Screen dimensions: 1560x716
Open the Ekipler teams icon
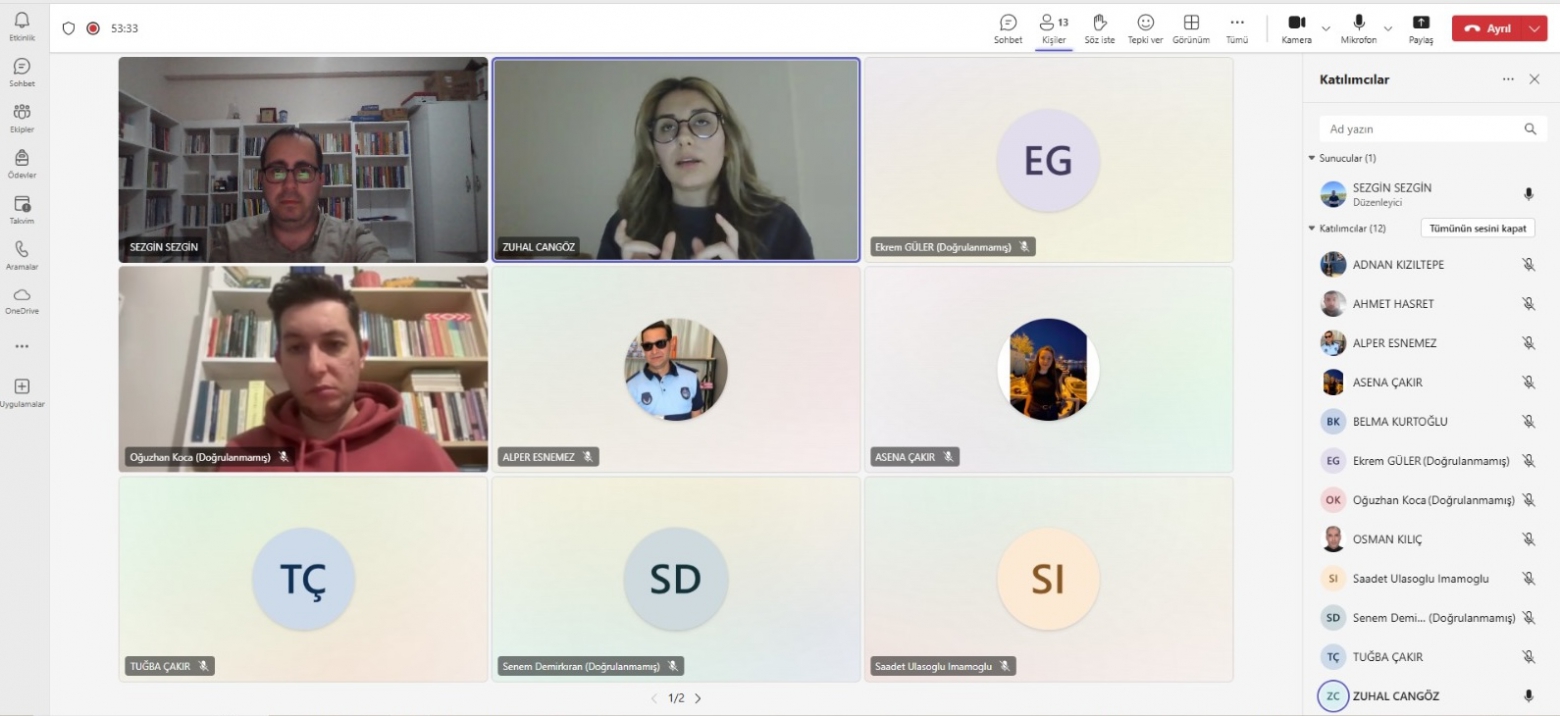[x=22, y=118]
